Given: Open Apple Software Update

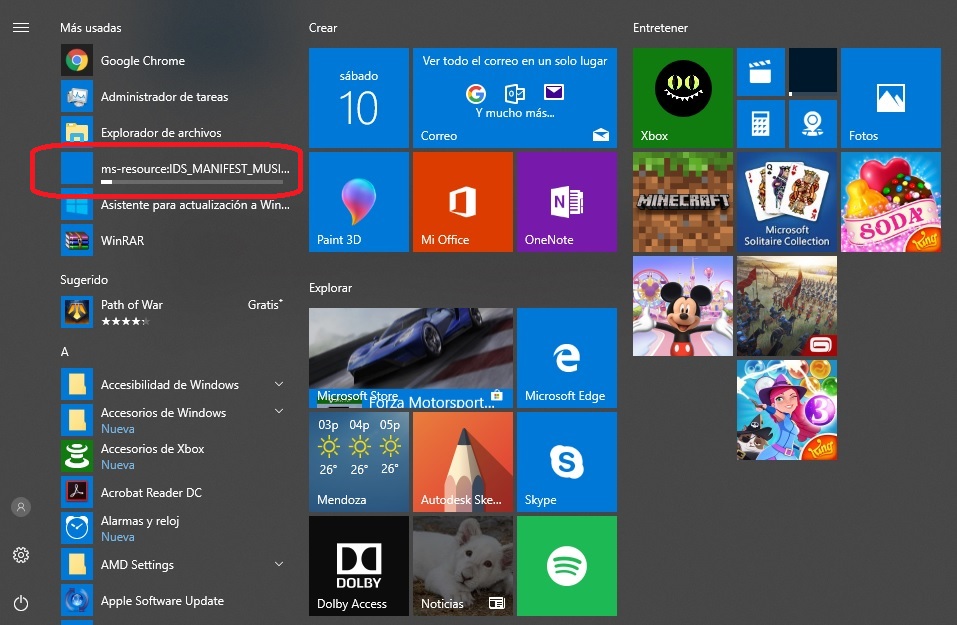Looking at the screenshot, I should [177, 601].
